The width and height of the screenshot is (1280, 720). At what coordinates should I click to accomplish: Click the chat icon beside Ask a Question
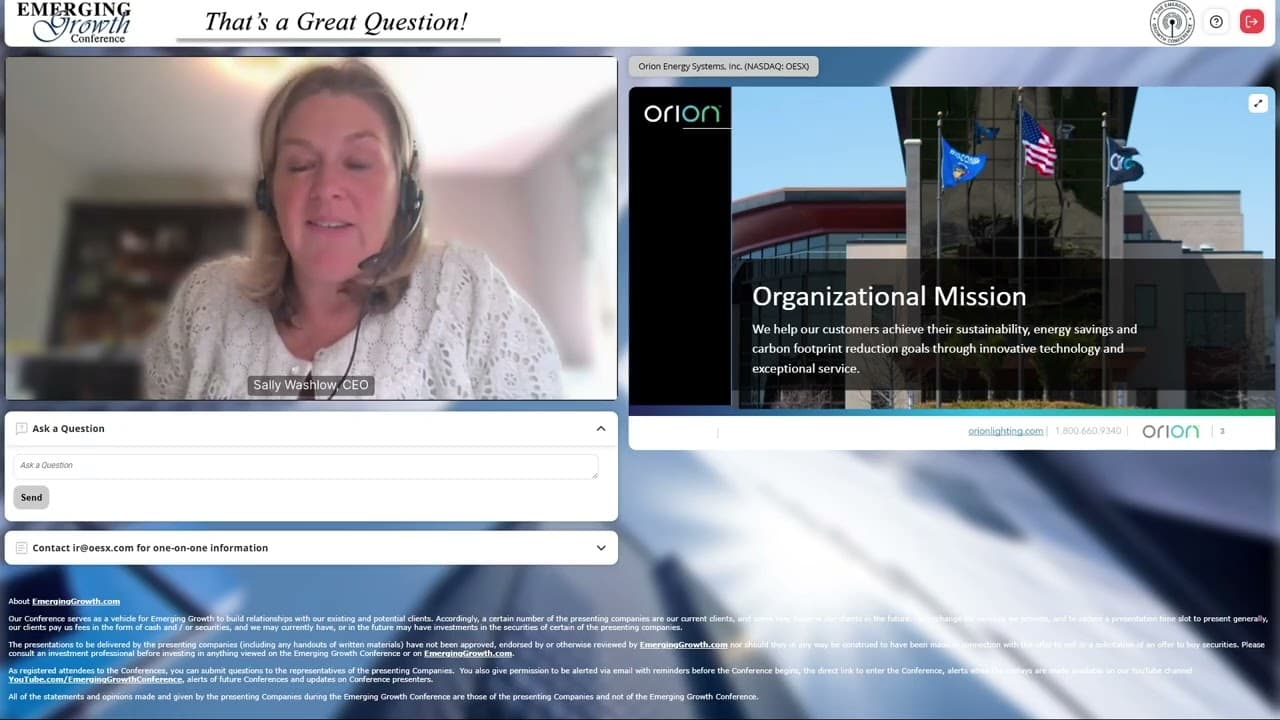pyautogui.click(x=22, y=429)
